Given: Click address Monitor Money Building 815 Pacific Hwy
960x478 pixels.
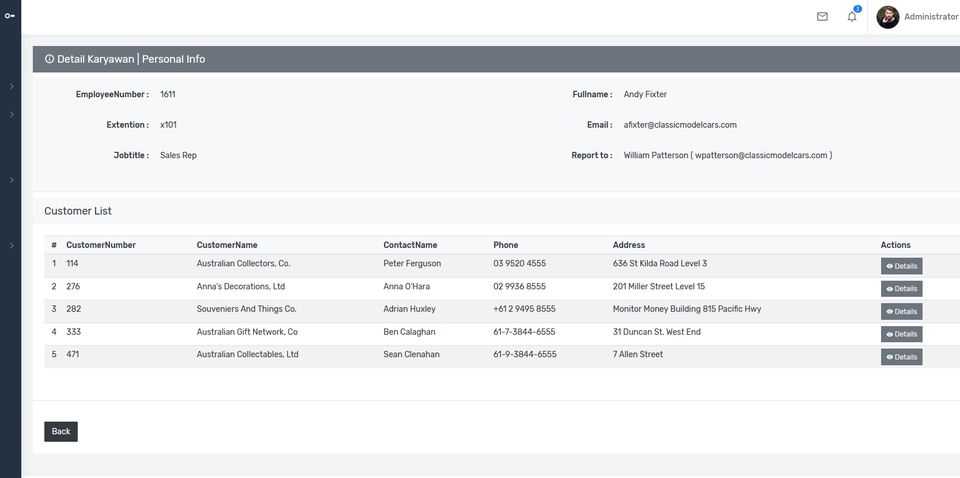Looking at the screenshot, I should 687,309.
